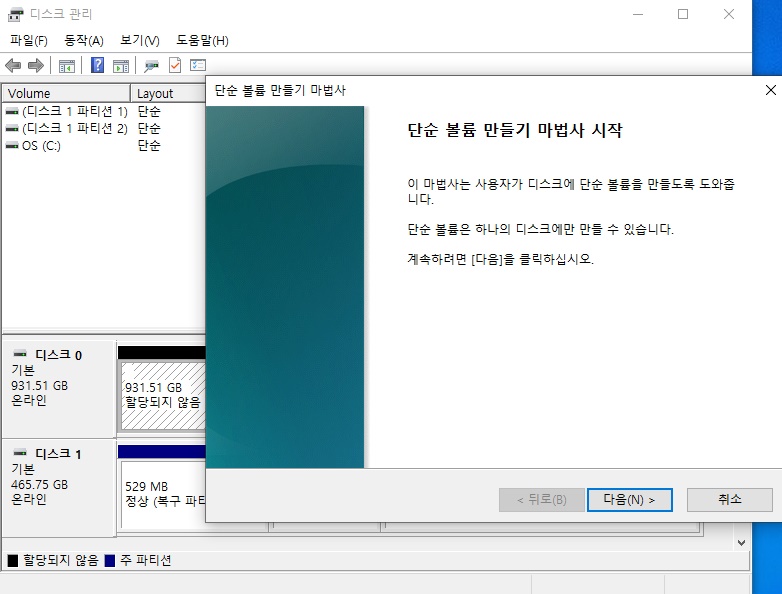Click drive icon next to OS (C:)
Screen dimensions: 782x594
(x=12, y=146)
